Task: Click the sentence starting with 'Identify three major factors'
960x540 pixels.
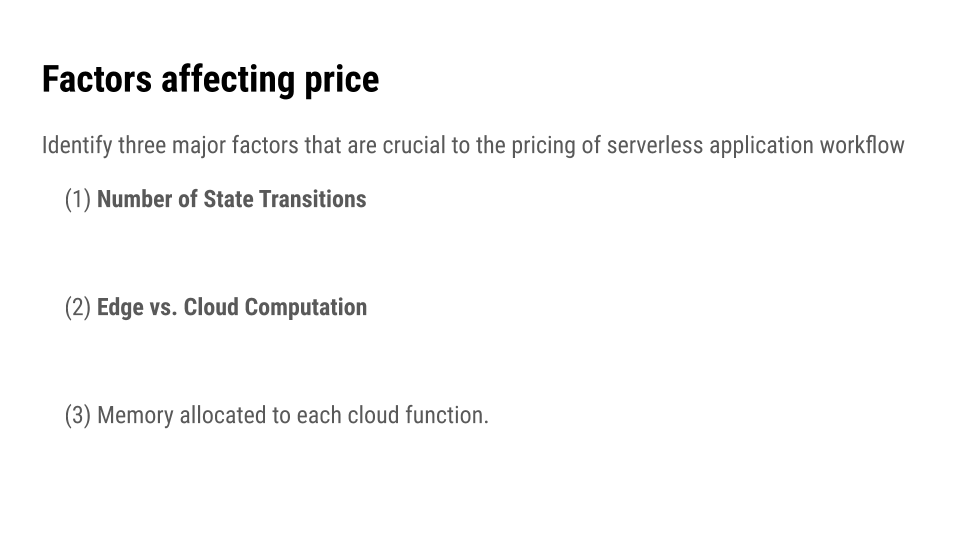Action: click(473, 146)
